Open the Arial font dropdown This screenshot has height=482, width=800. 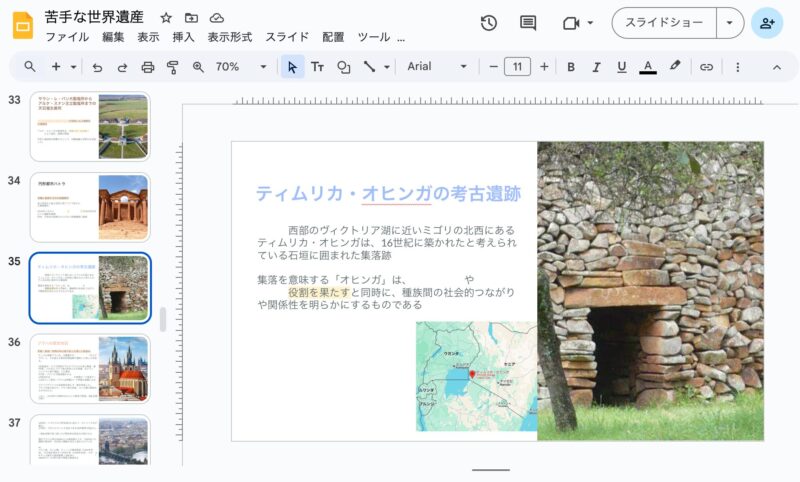point(437,67)
